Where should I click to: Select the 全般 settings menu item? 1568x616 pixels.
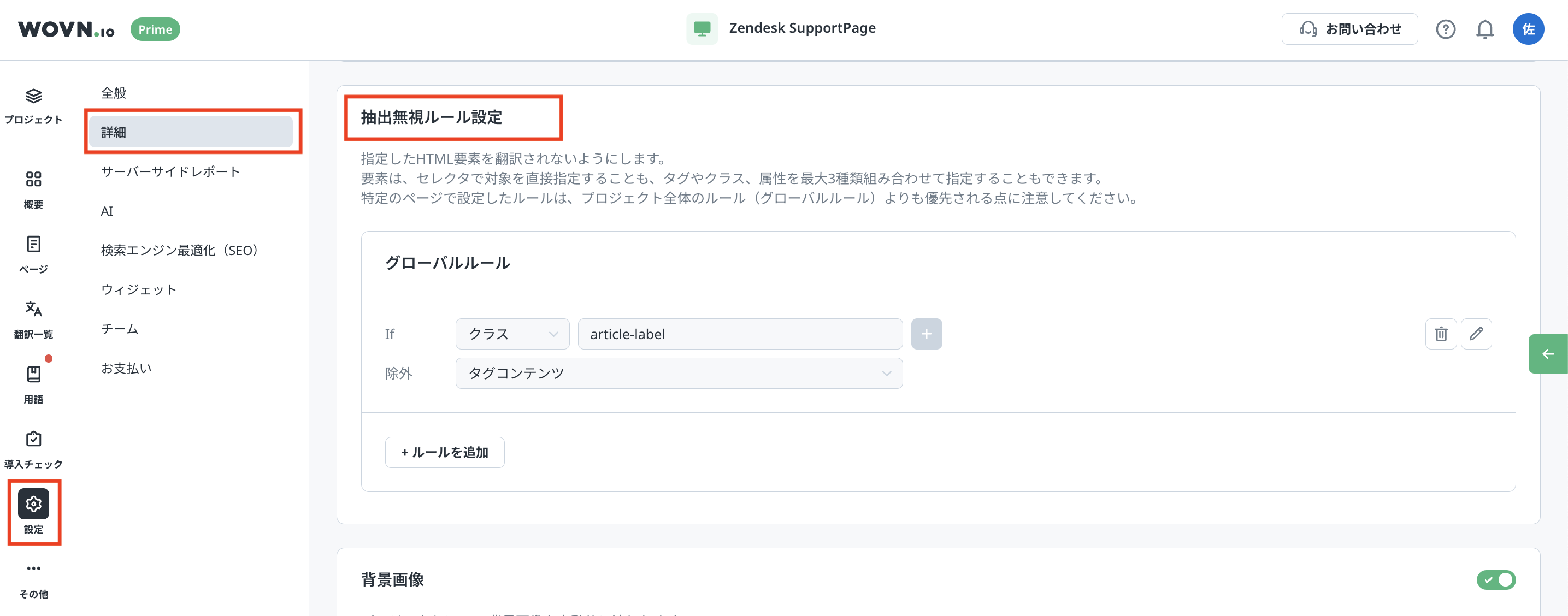pyautogui.click(x=114, y=93)
